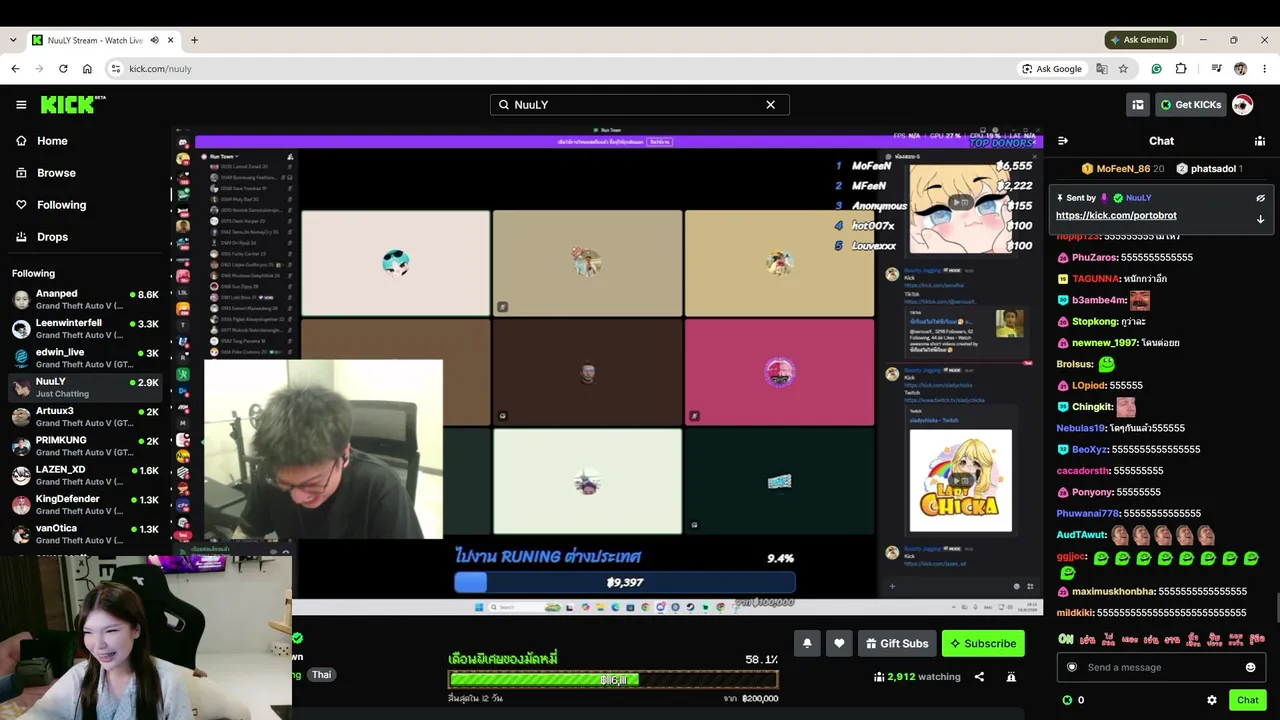Go back to the previous page

pyautogui.click(x=15, y=69)
